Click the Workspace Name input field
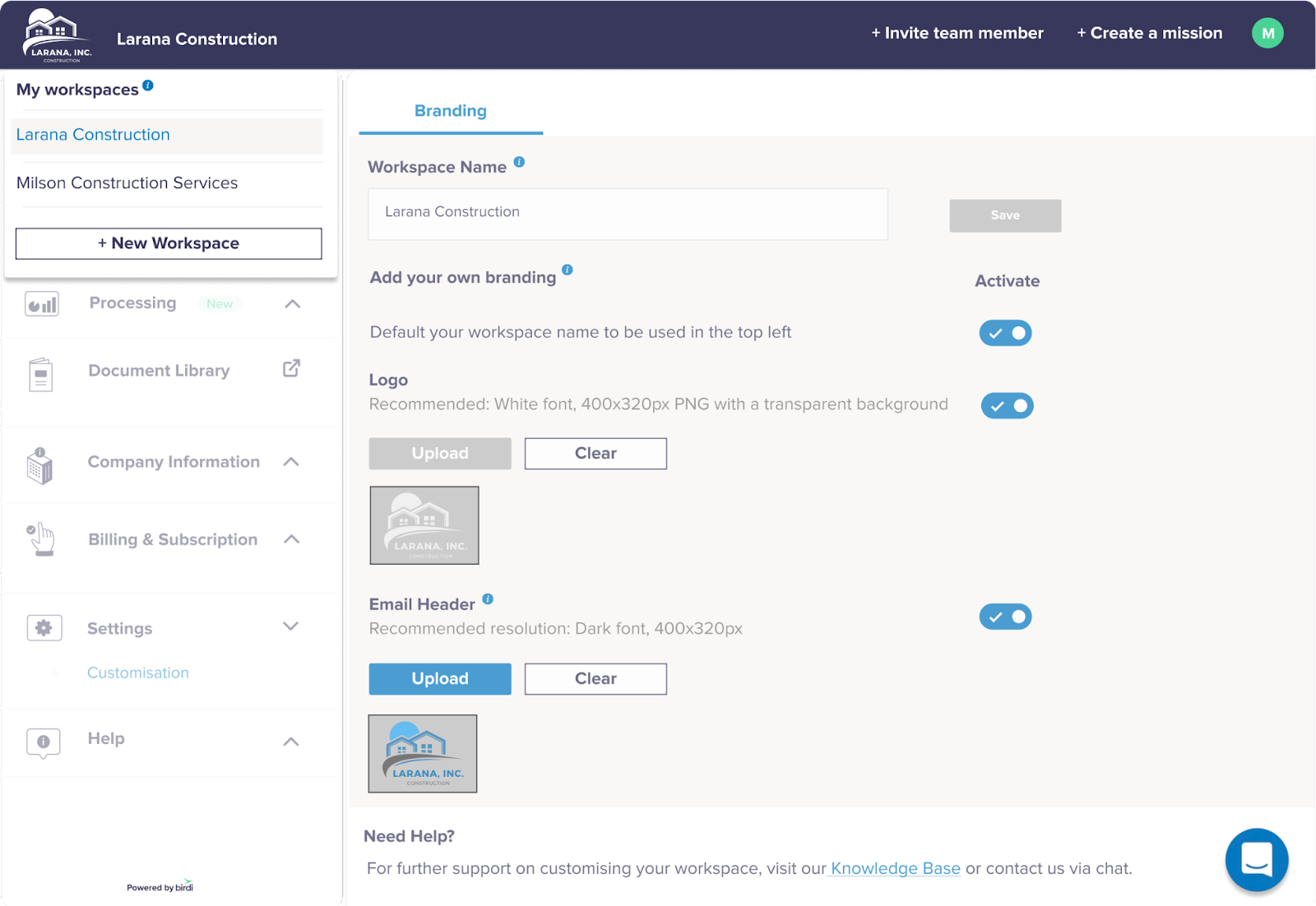 pos(628,214)
